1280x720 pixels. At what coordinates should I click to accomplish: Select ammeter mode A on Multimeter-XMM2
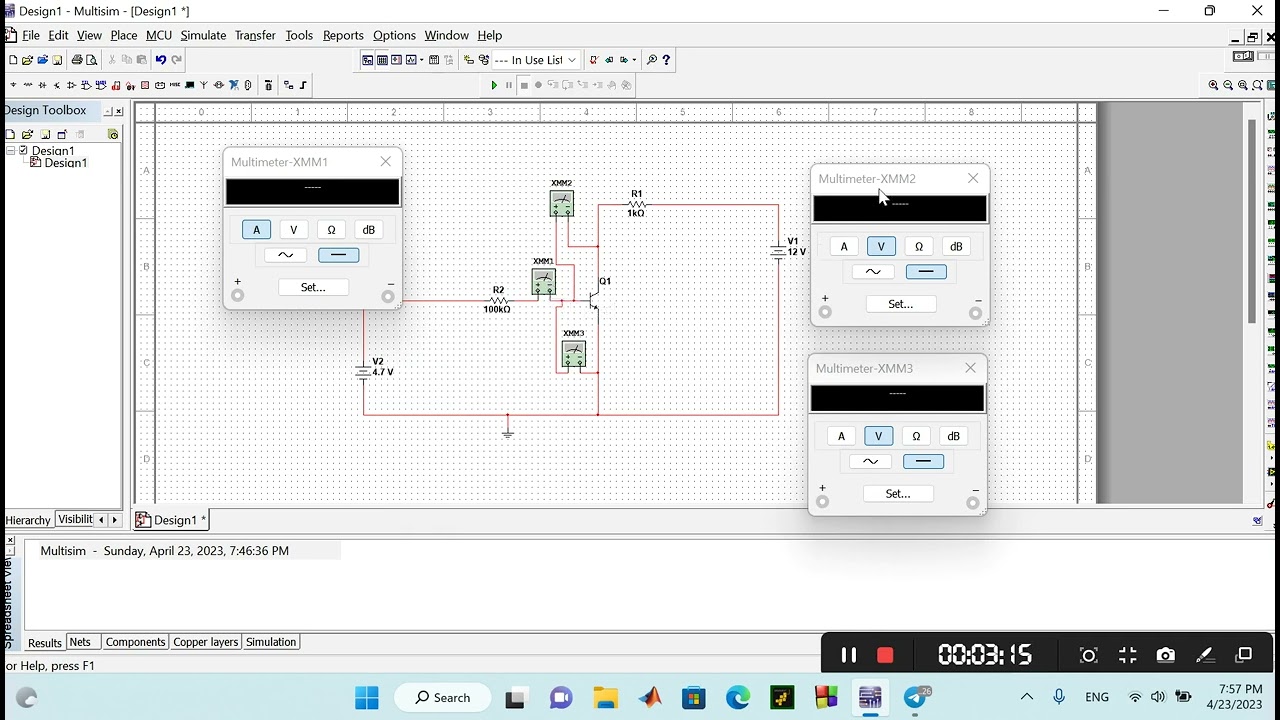[844, 247]
